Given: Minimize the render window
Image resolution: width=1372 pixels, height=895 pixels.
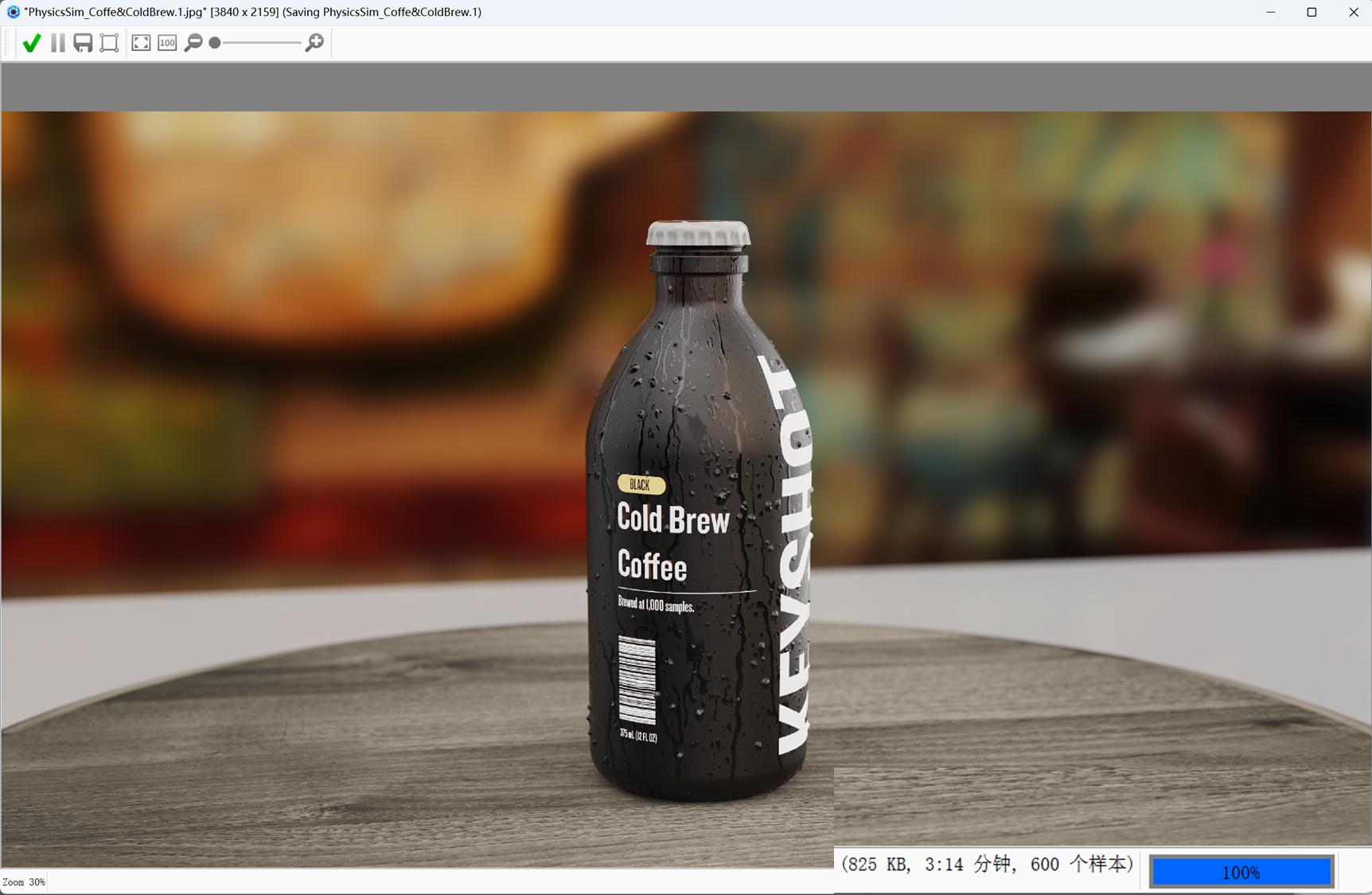Looking at the screenshot, I should (1271, 12).
